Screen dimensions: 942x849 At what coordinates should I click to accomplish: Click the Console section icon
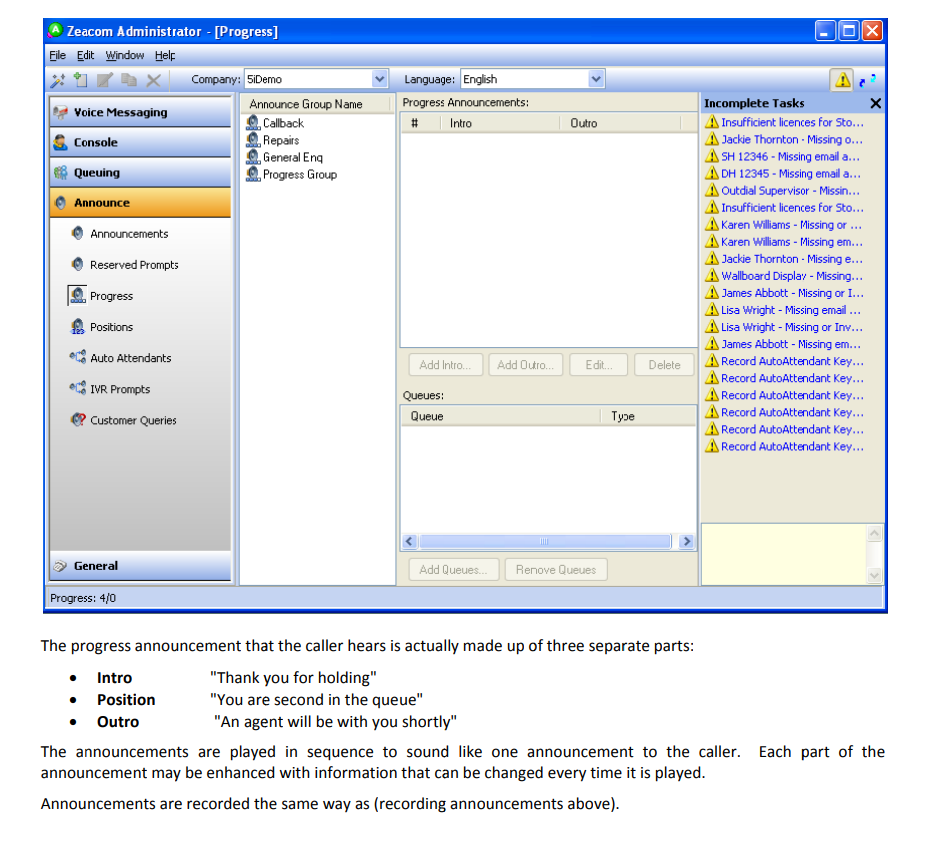coord(61,142)
